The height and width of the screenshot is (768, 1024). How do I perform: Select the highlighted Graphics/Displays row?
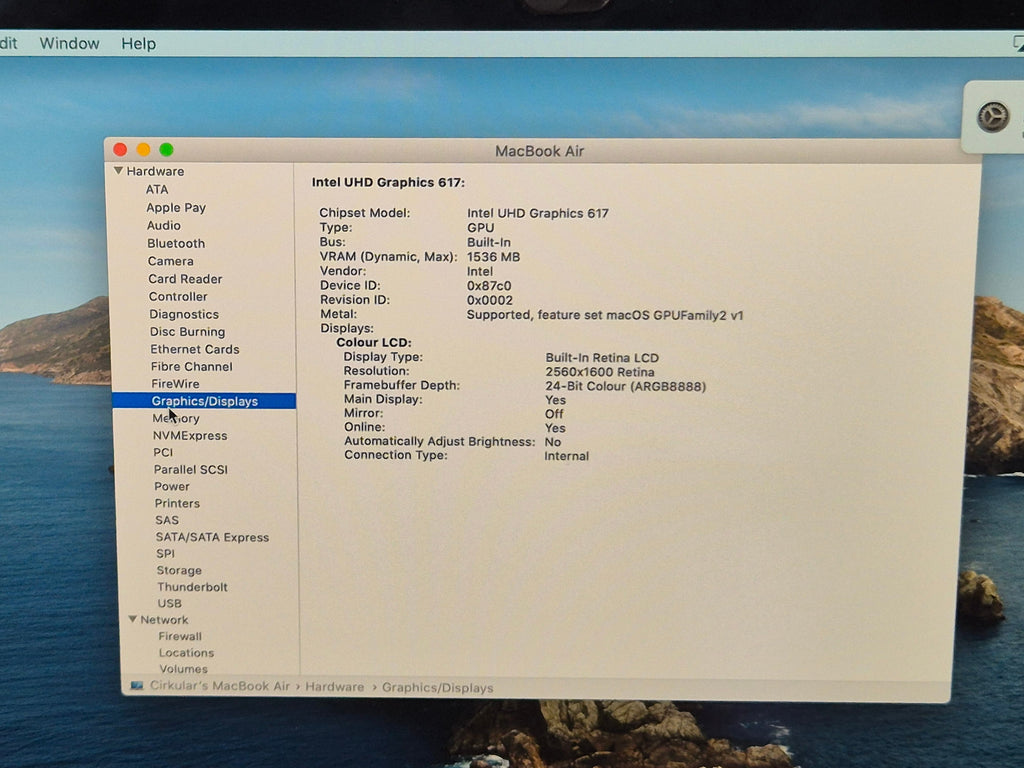tap(204, 401)
